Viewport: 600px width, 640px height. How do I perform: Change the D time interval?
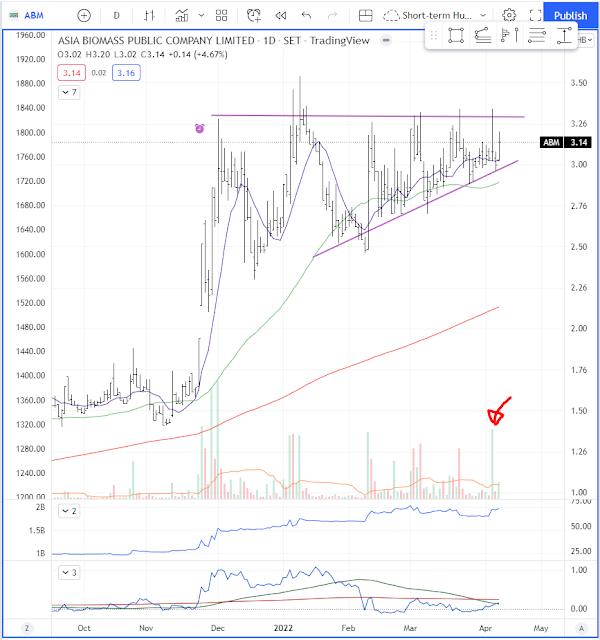tap(116, 16)
